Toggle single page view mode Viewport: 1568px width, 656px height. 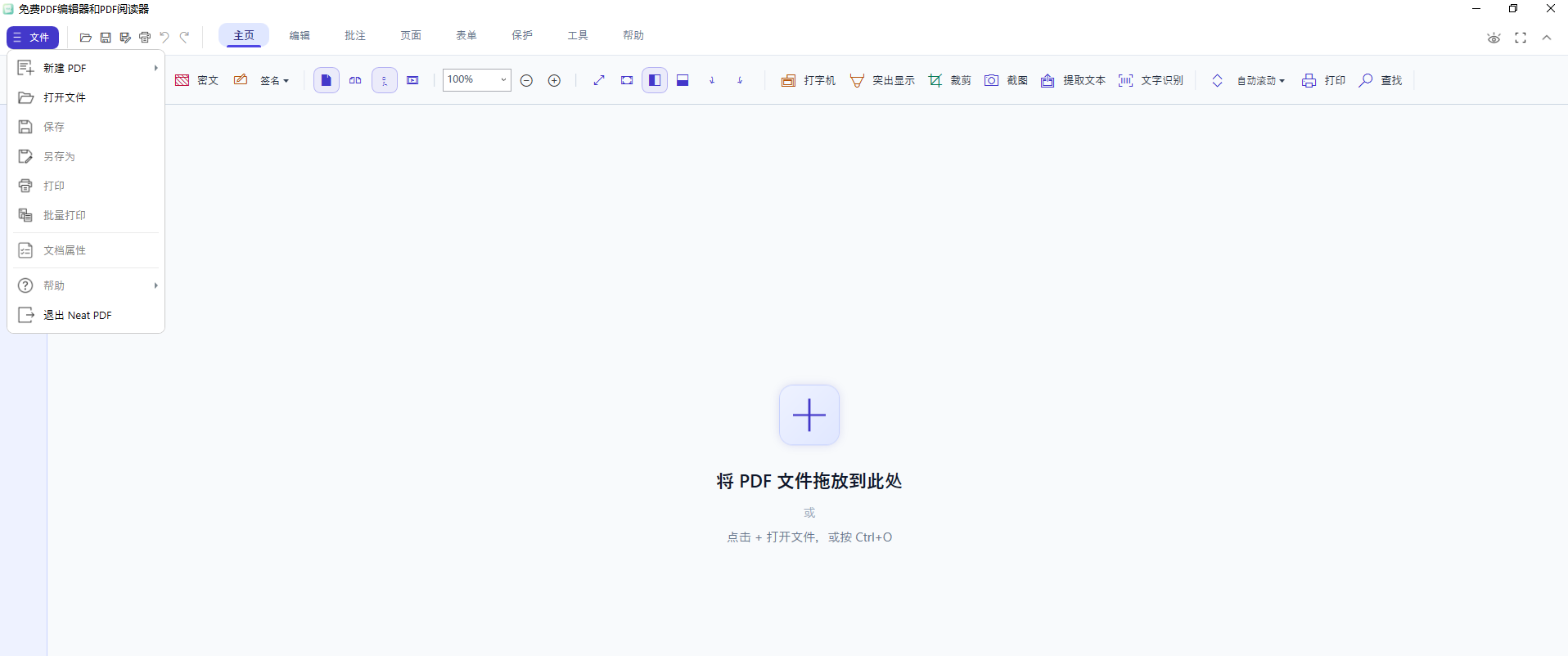(327, 80)
